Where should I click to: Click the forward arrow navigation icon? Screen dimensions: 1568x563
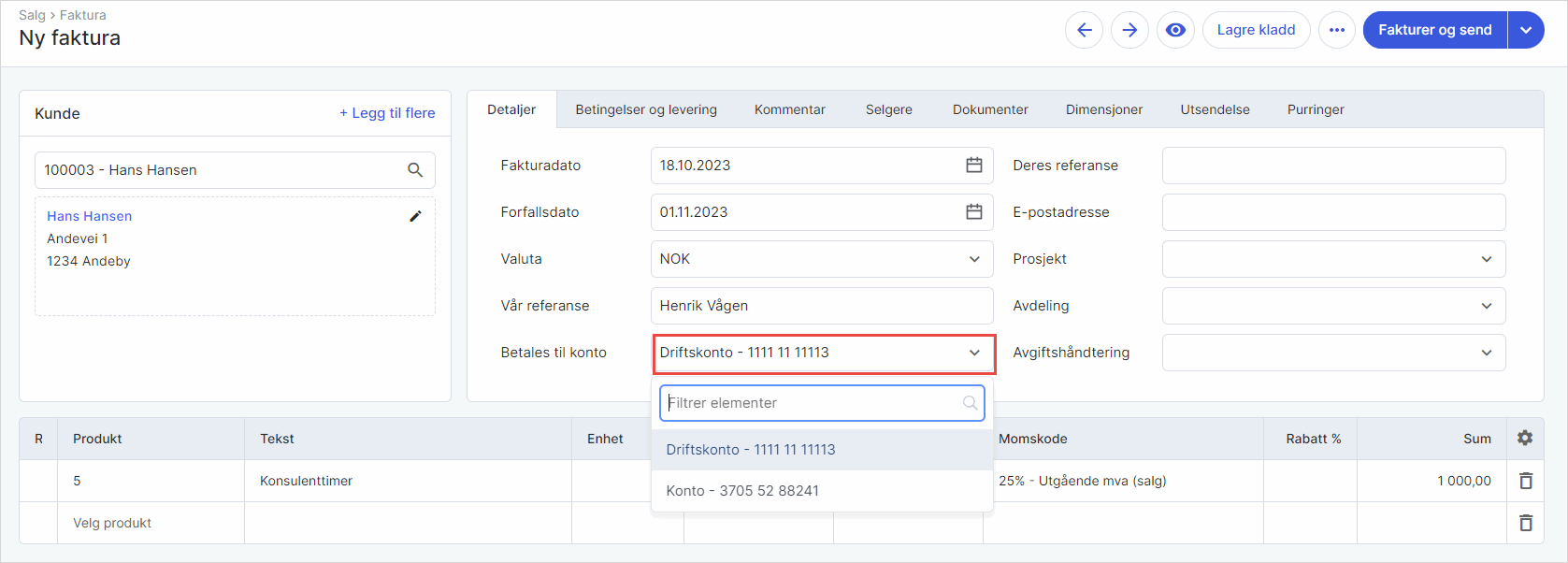click(1129, 30)
